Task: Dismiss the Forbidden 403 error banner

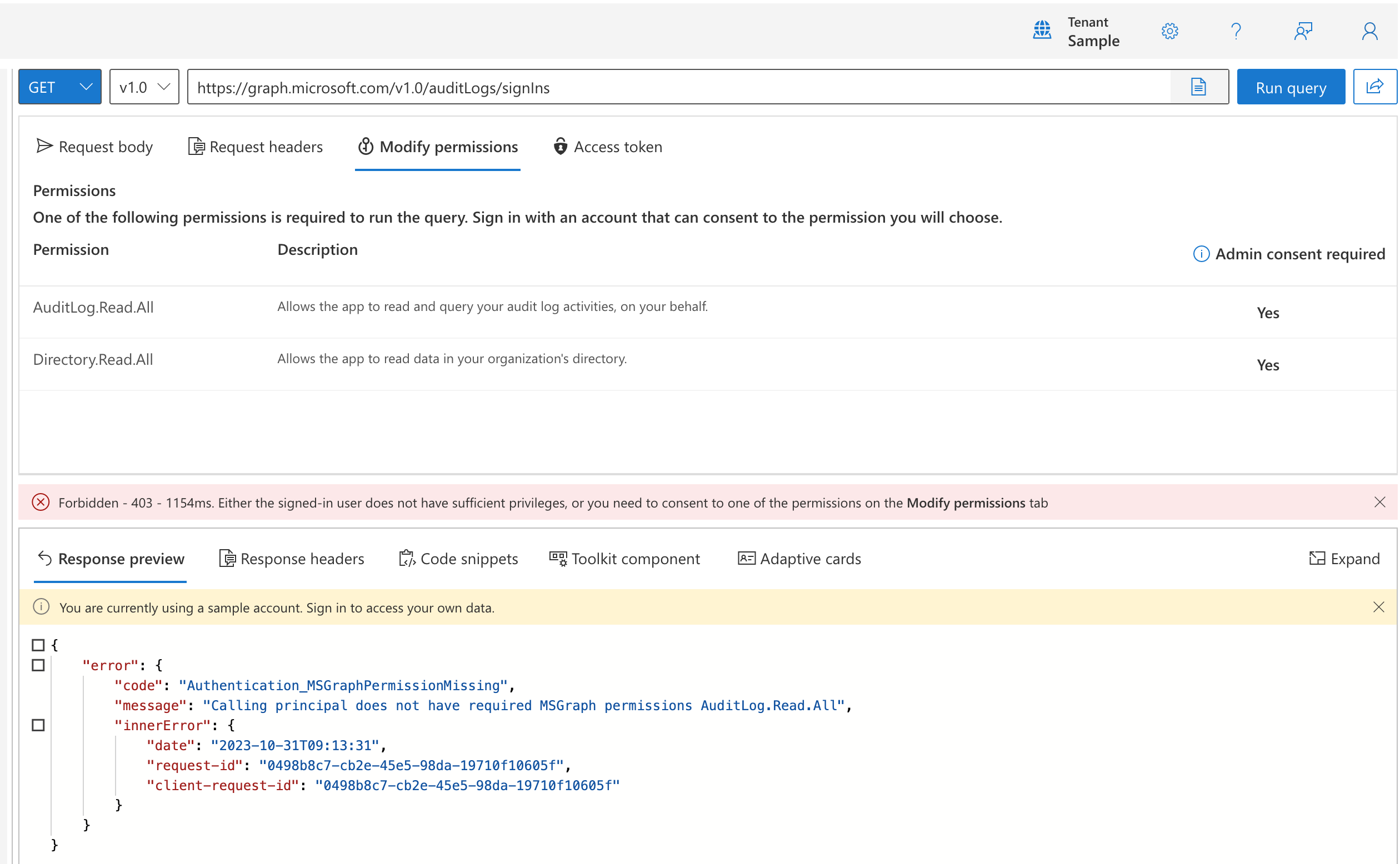Action: [x=1379, y=503]
